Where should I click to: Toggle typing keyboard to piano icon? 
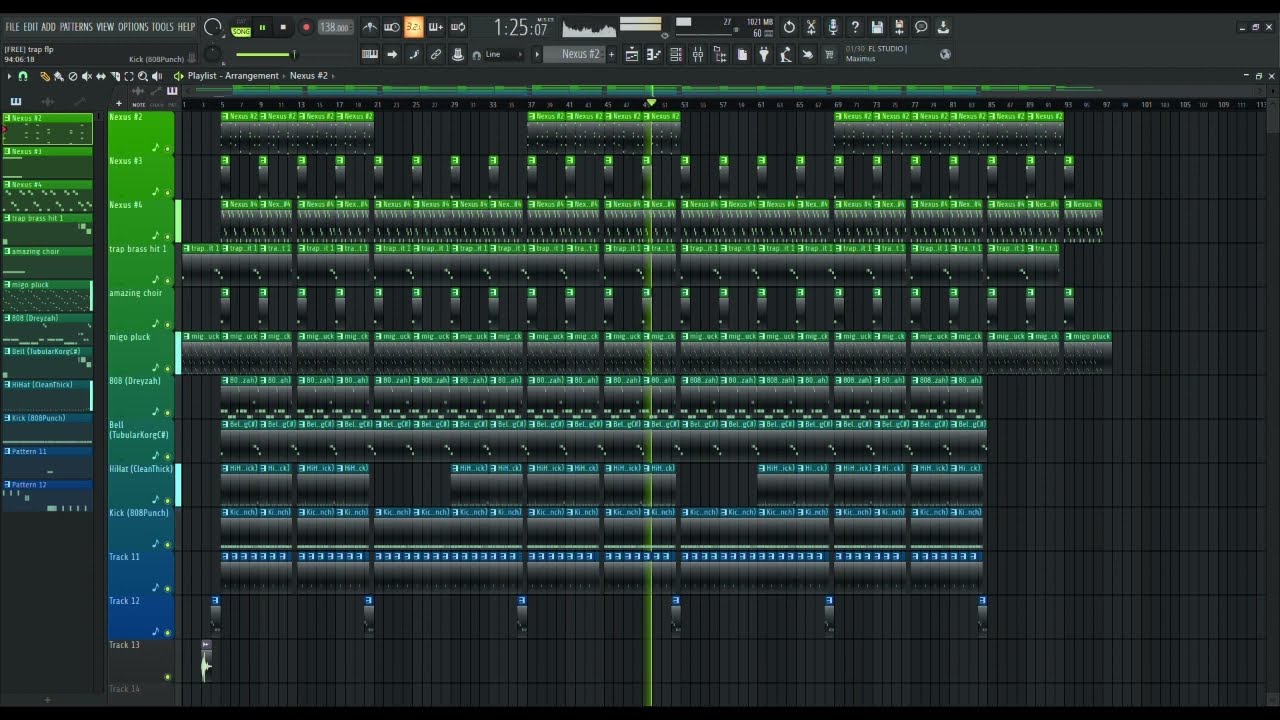point(370,54)
